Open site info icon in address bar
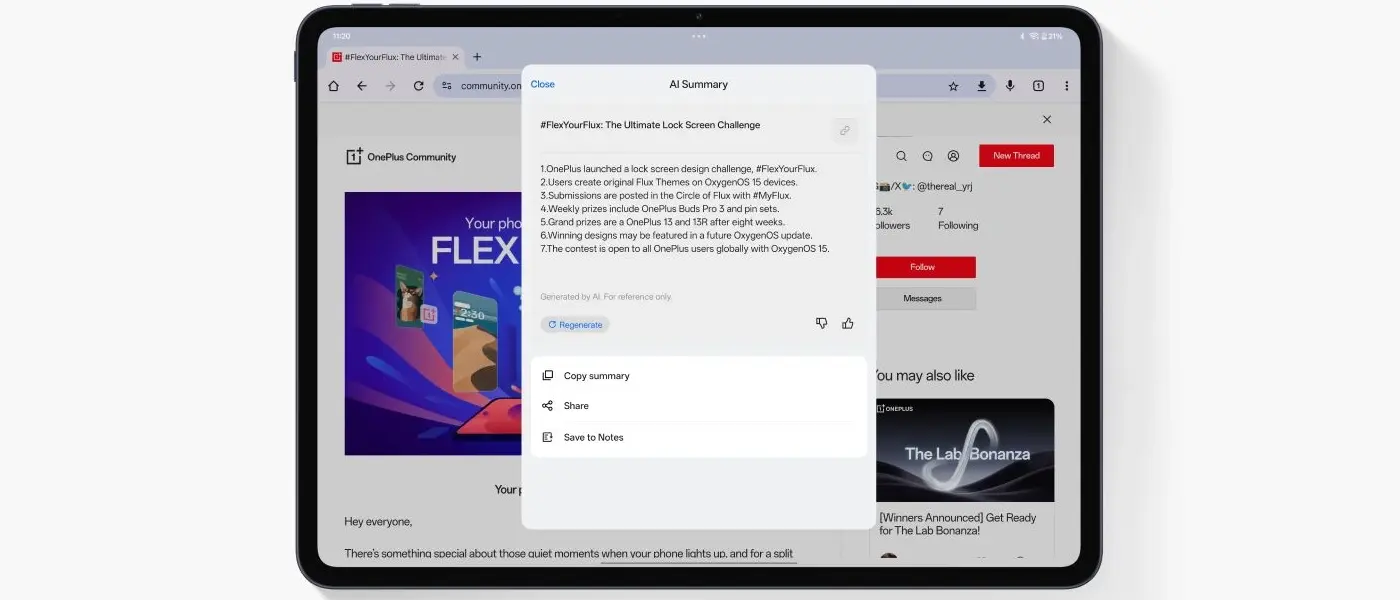Screen dimensions: 1400x600 447,86
